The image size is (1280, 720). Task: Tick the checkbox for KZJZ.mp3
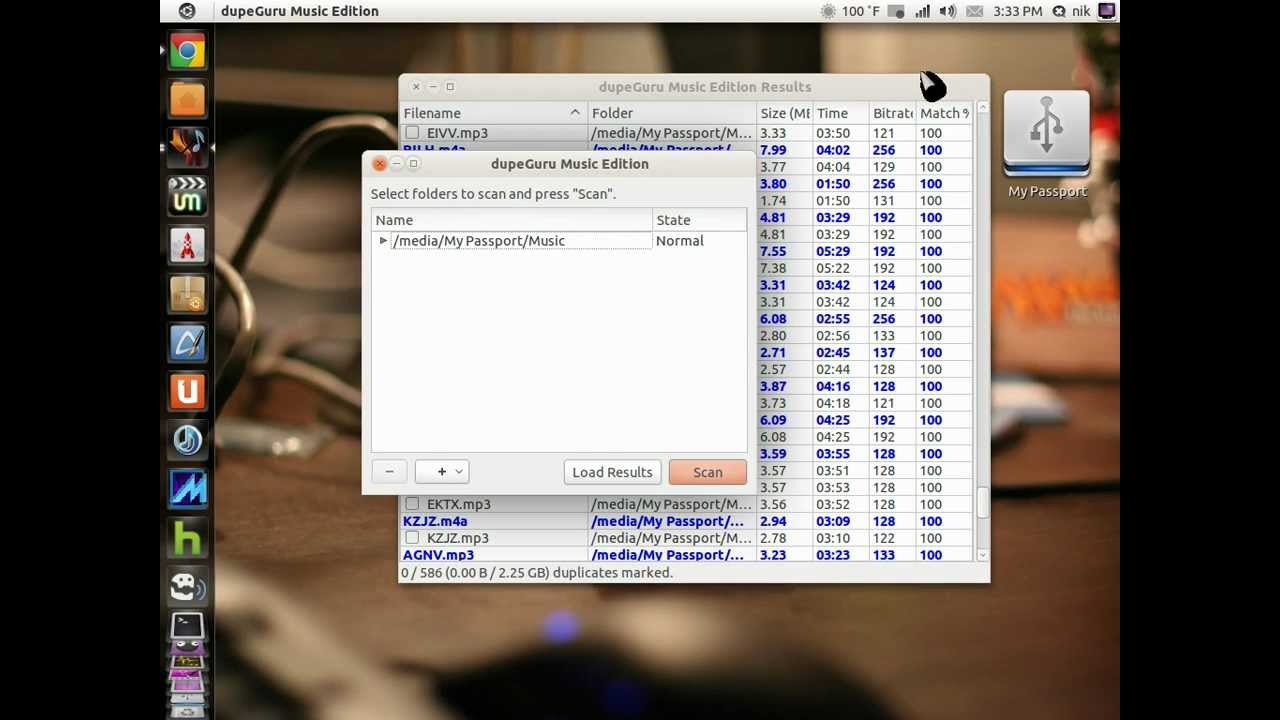click(x=412, y=538)
